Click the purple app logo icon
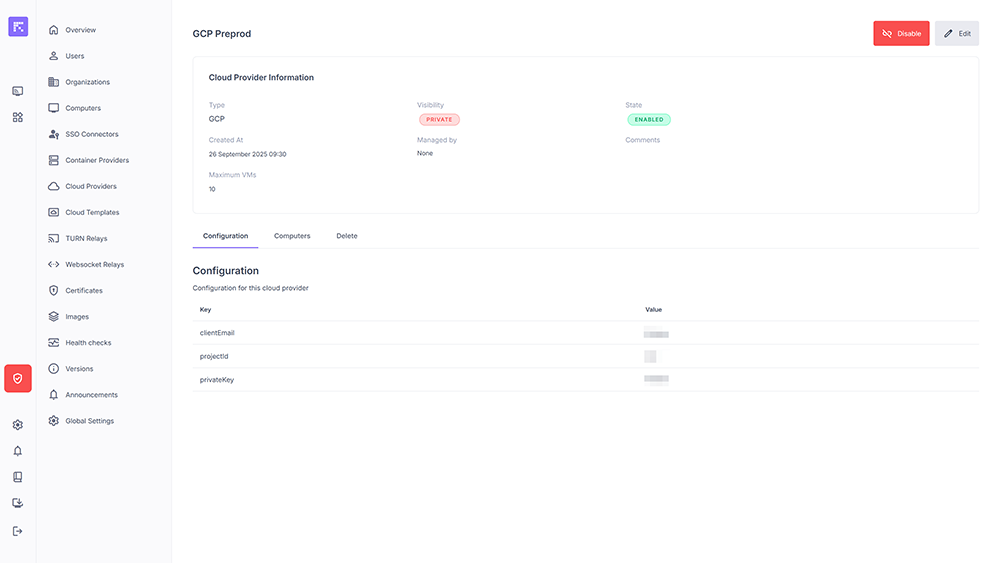The width and height of the screenshot is (1000, 563). [18, 27]
